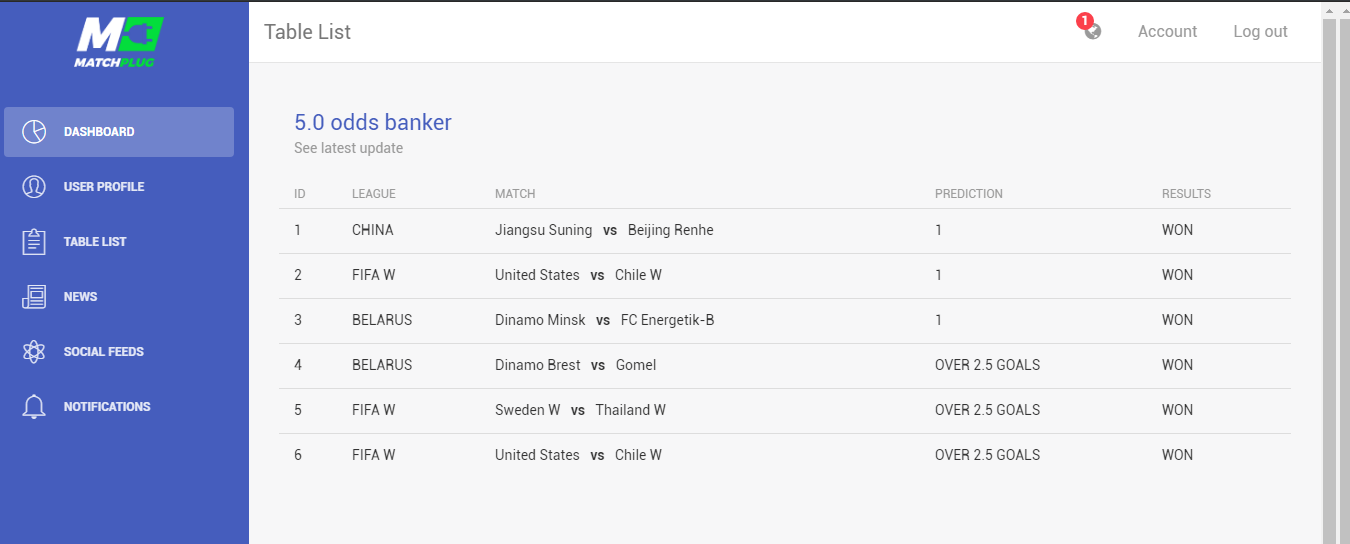Click the Dashboard pie chart icon
This screenshot has height=544, width=1350.
(x=34, y=132)
